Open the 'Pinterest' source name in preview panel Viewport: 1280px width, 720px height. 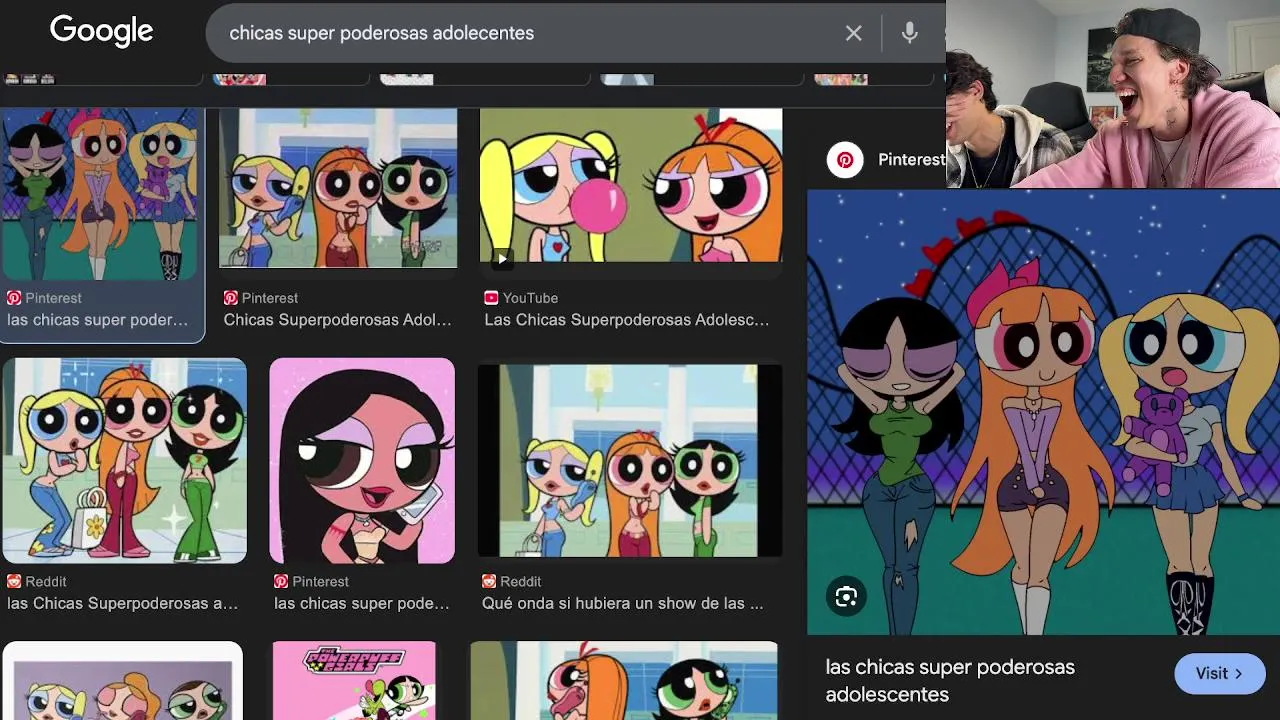coord(911,160)
